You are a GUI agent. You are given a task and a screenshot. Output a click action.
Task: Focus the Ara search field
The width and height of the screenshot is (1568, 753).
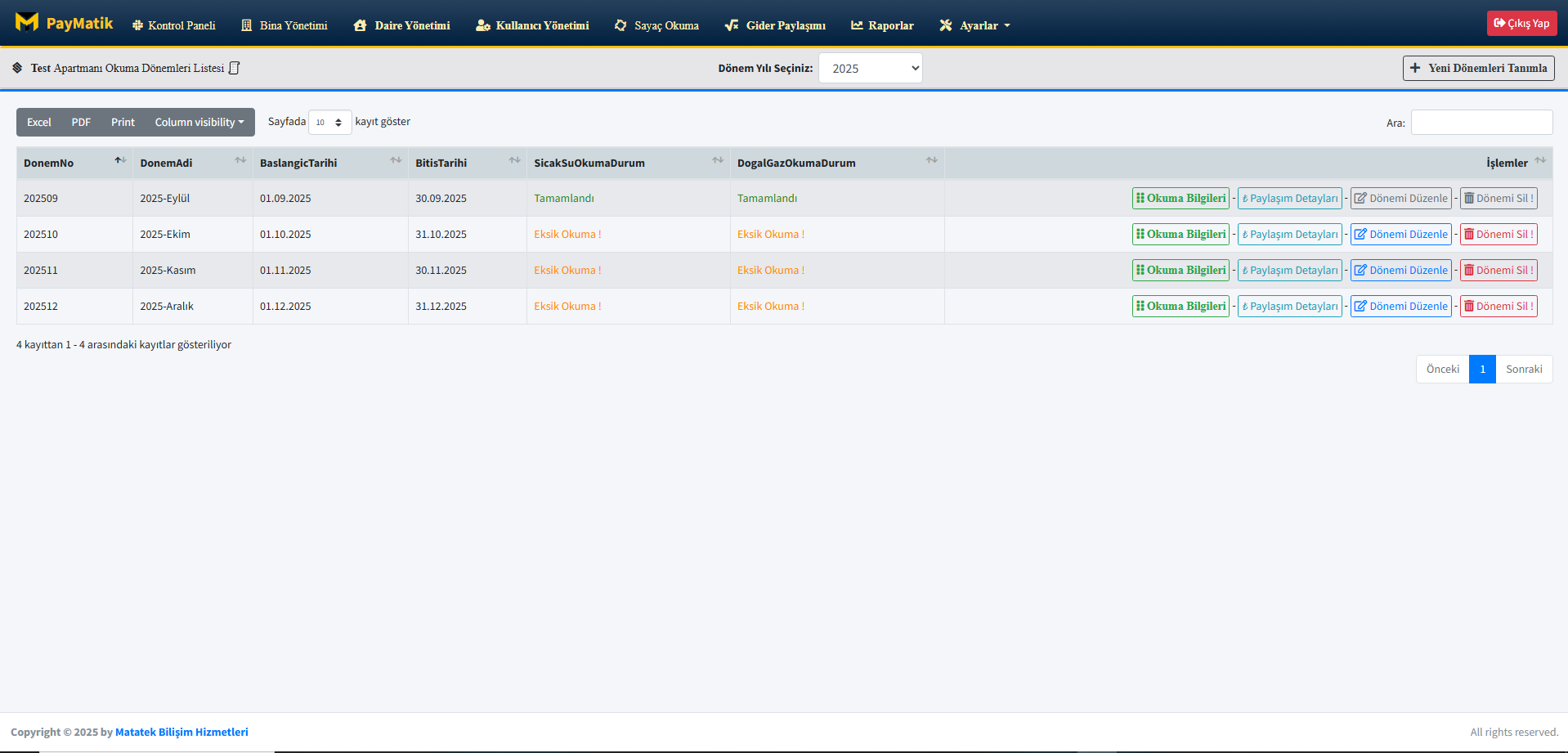click(x=1481, y=123)
